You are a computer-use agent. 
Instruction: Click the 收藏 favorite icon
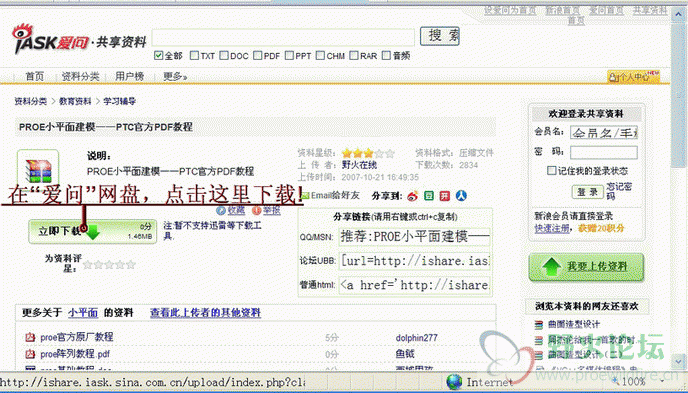[x=222, y=211]
